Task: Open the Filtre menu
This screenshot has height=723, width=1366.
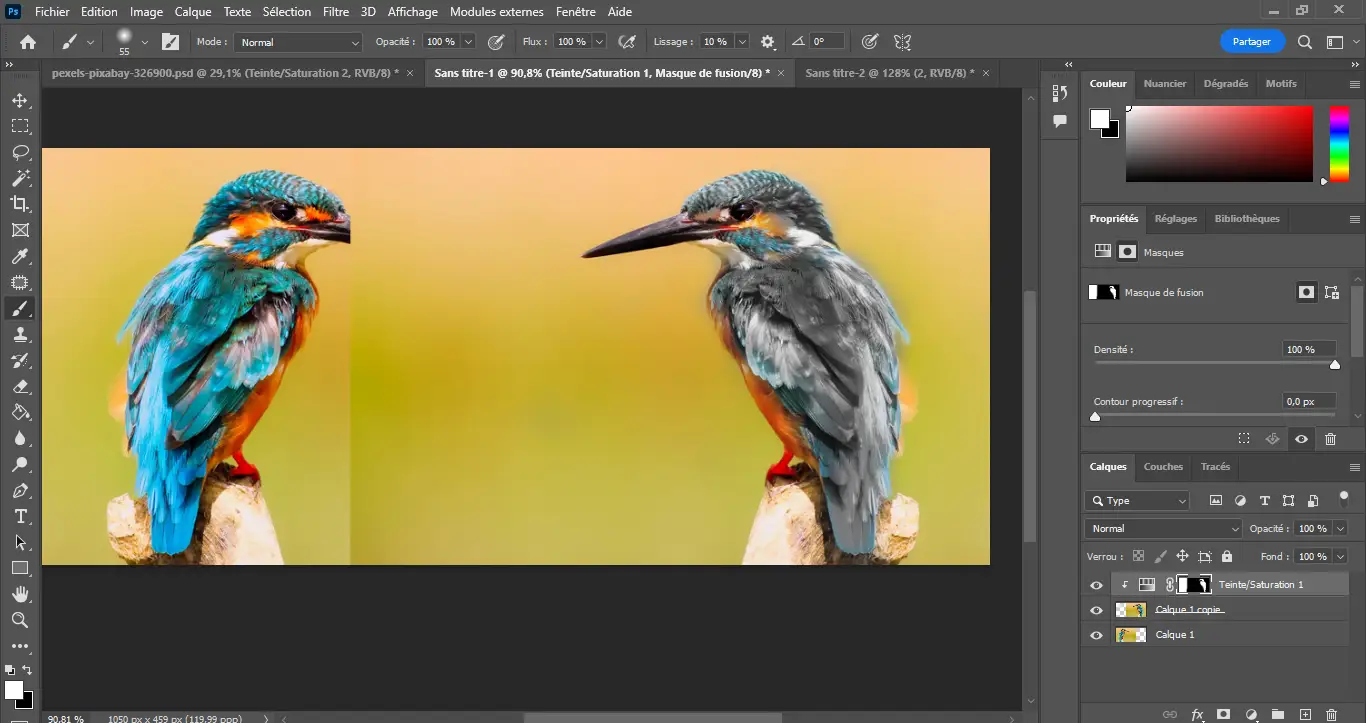Action: [x=335, y=12]
